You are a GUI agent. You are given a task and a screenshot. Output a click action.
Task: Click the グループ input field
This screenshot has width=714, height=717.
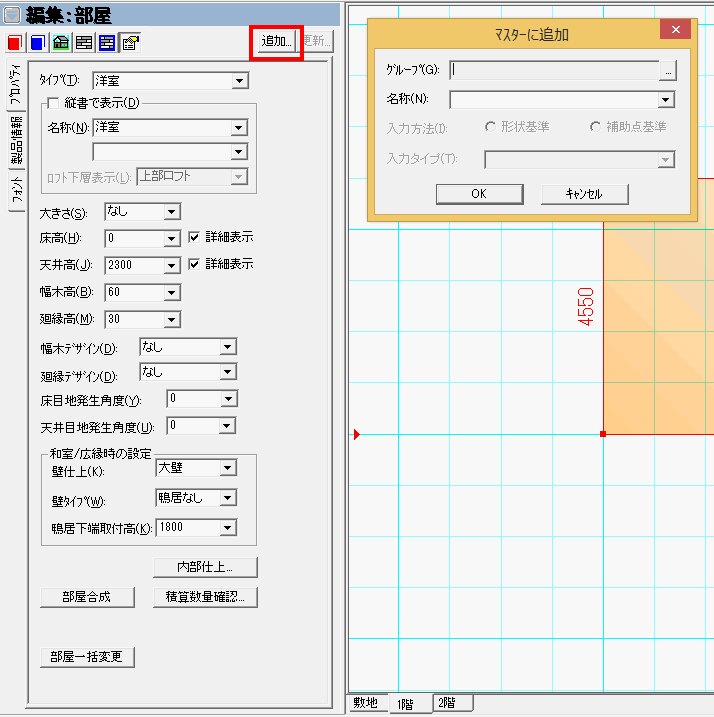554,70
